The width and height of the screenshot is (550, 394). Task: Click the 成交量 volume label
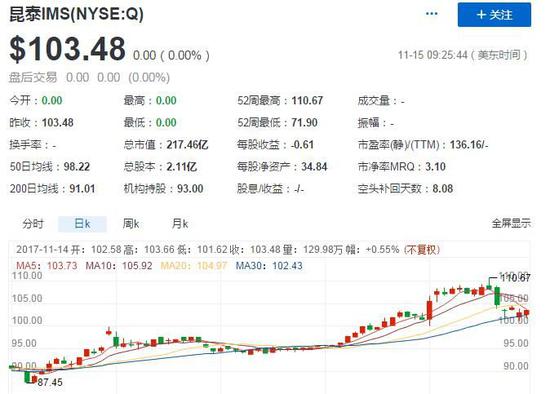(374, 101)
